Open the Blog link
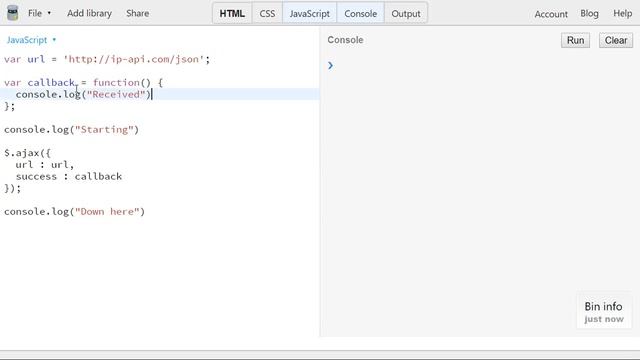 point(589,13)
